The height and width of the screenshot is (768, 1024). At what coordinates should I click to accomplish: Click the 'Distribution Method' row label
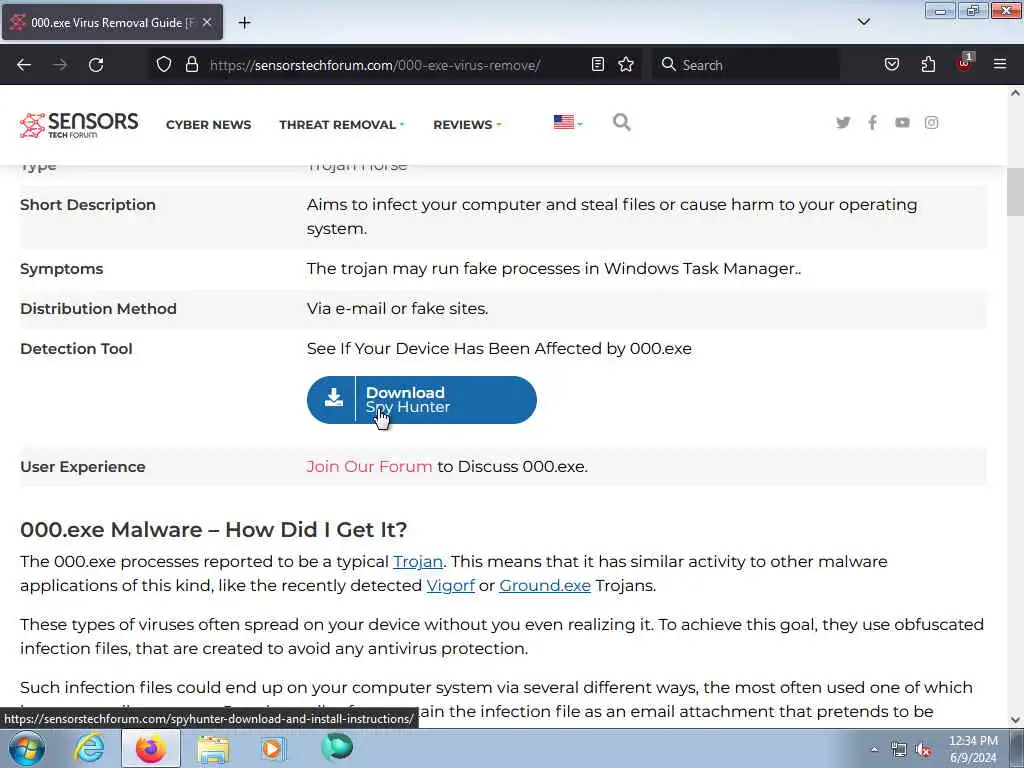[99, 308]
